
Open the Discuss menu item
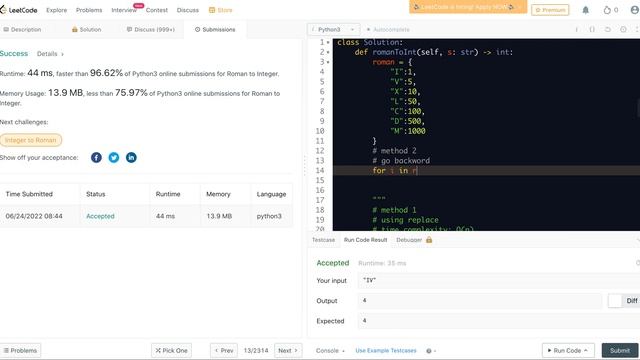pyautogui.click(x=188, y=10)
